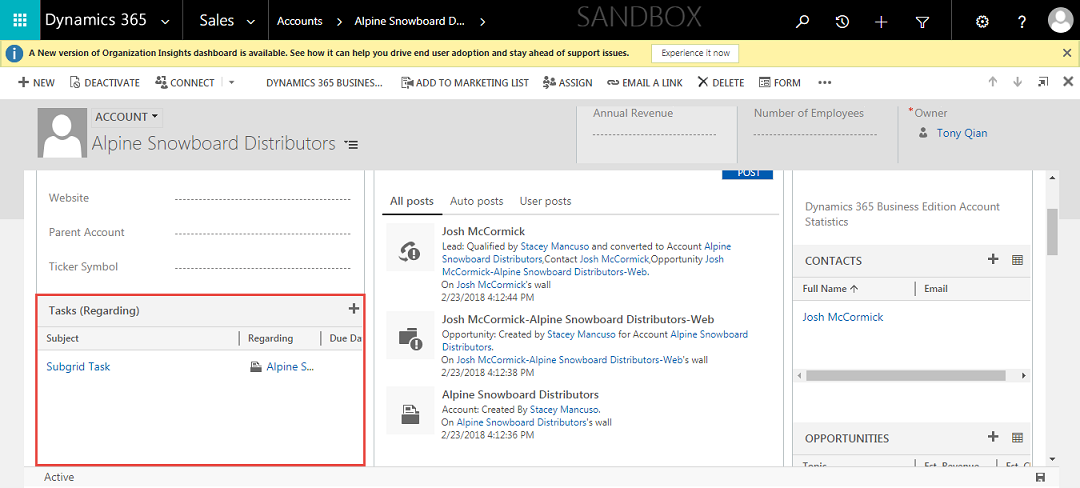Dismiss the Organization Insights notification bar
Viewport: 1080px width, 488px height.
1068,52
